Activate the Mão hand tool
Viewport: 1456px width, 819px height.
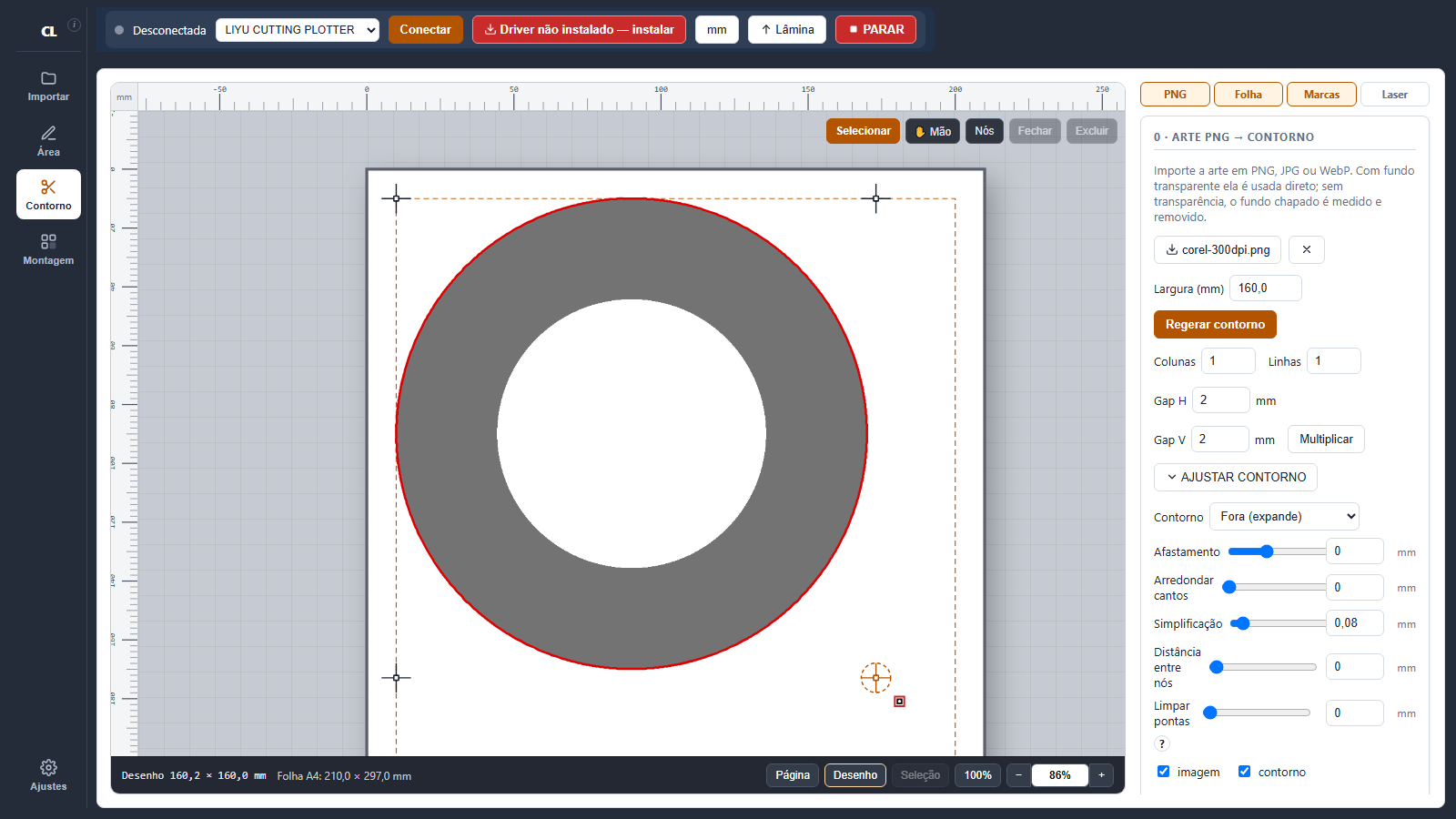click(x=933, y=131)
